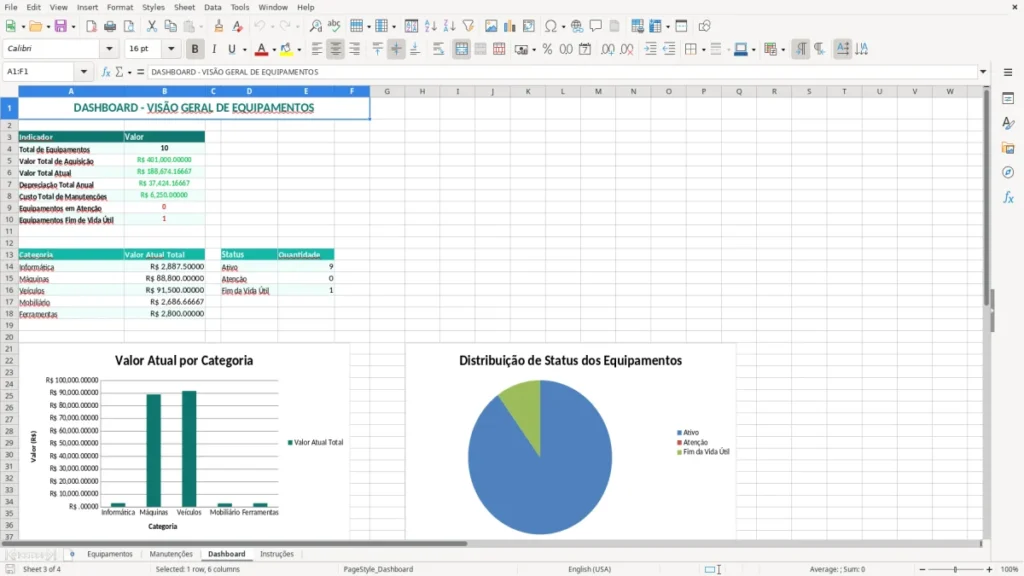Open sidebar Gallery panel icon

pos(1008,148)
